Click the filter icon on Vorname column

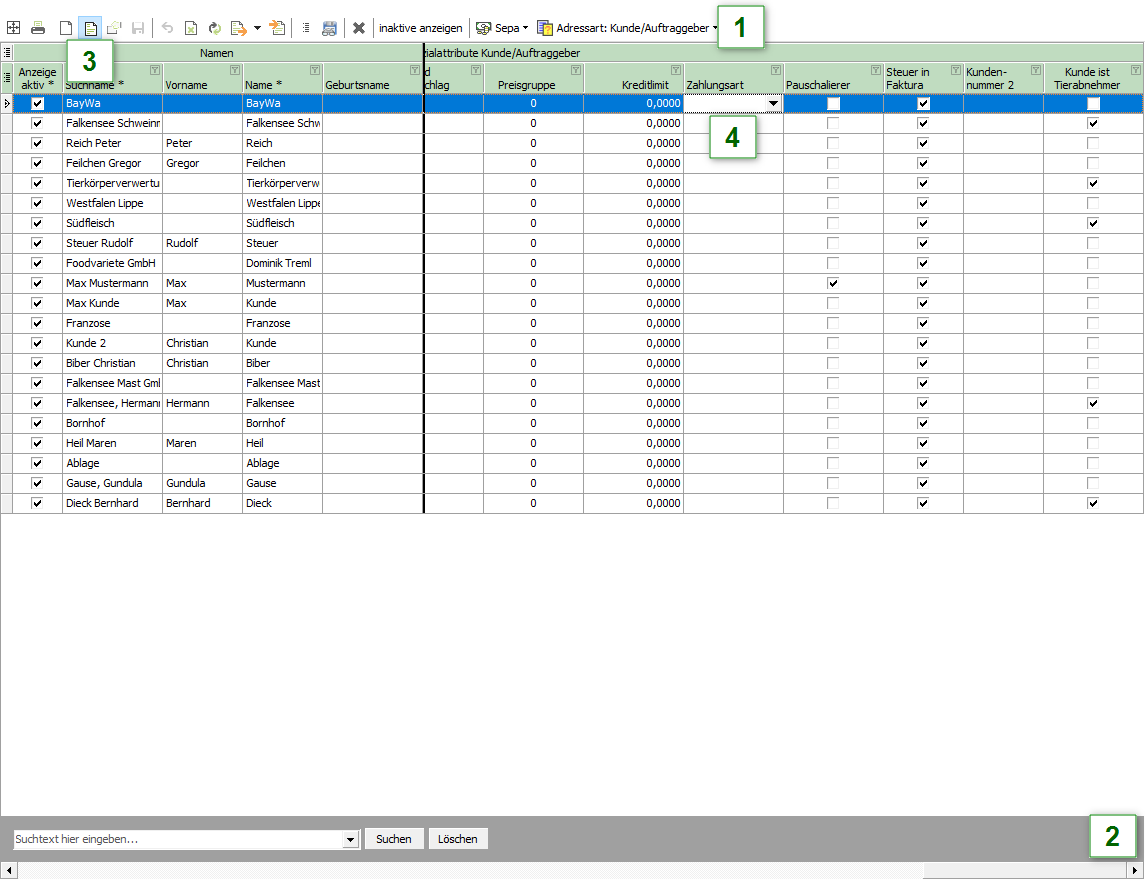234,70
